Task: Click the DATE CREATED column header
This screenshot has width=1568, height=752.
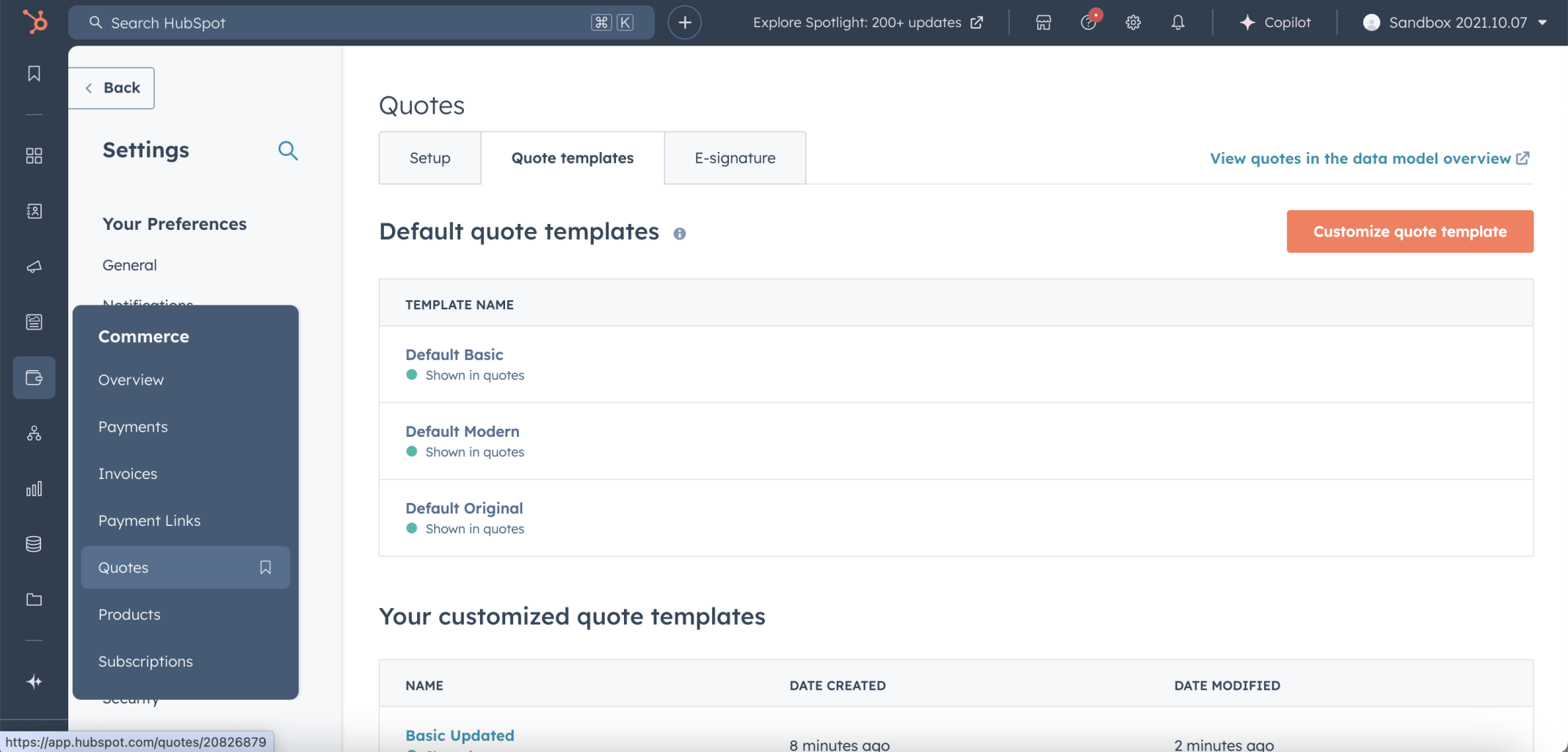Action: pos(838,686)
